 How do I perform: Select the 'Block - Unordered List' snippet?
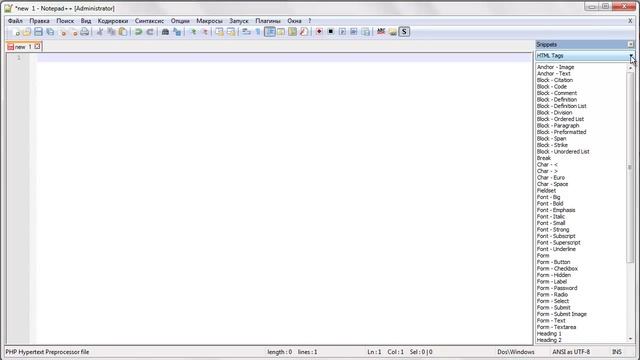click(563, 151)
